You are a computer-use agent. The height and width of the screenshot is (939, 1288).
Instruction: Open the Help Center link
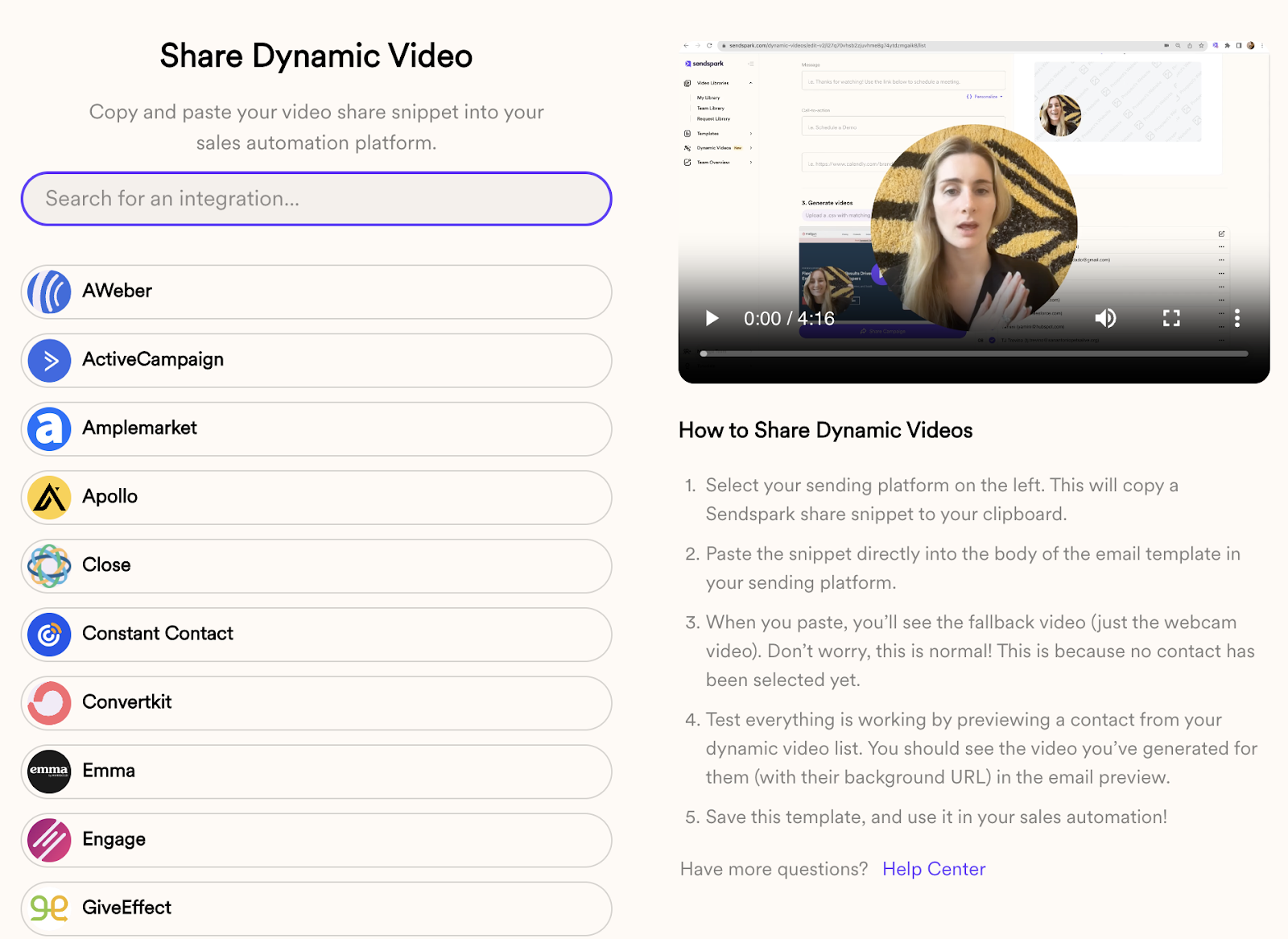(x=934, y=869)
